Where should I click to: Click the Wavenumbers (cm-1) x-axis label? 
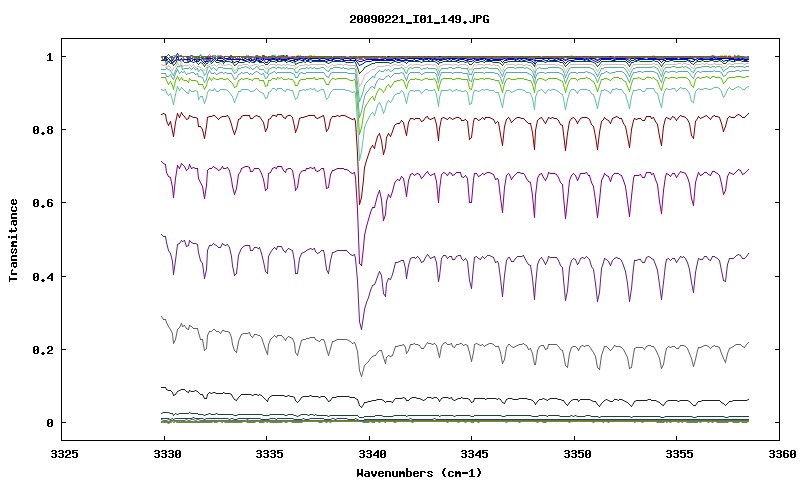[419, 473]
